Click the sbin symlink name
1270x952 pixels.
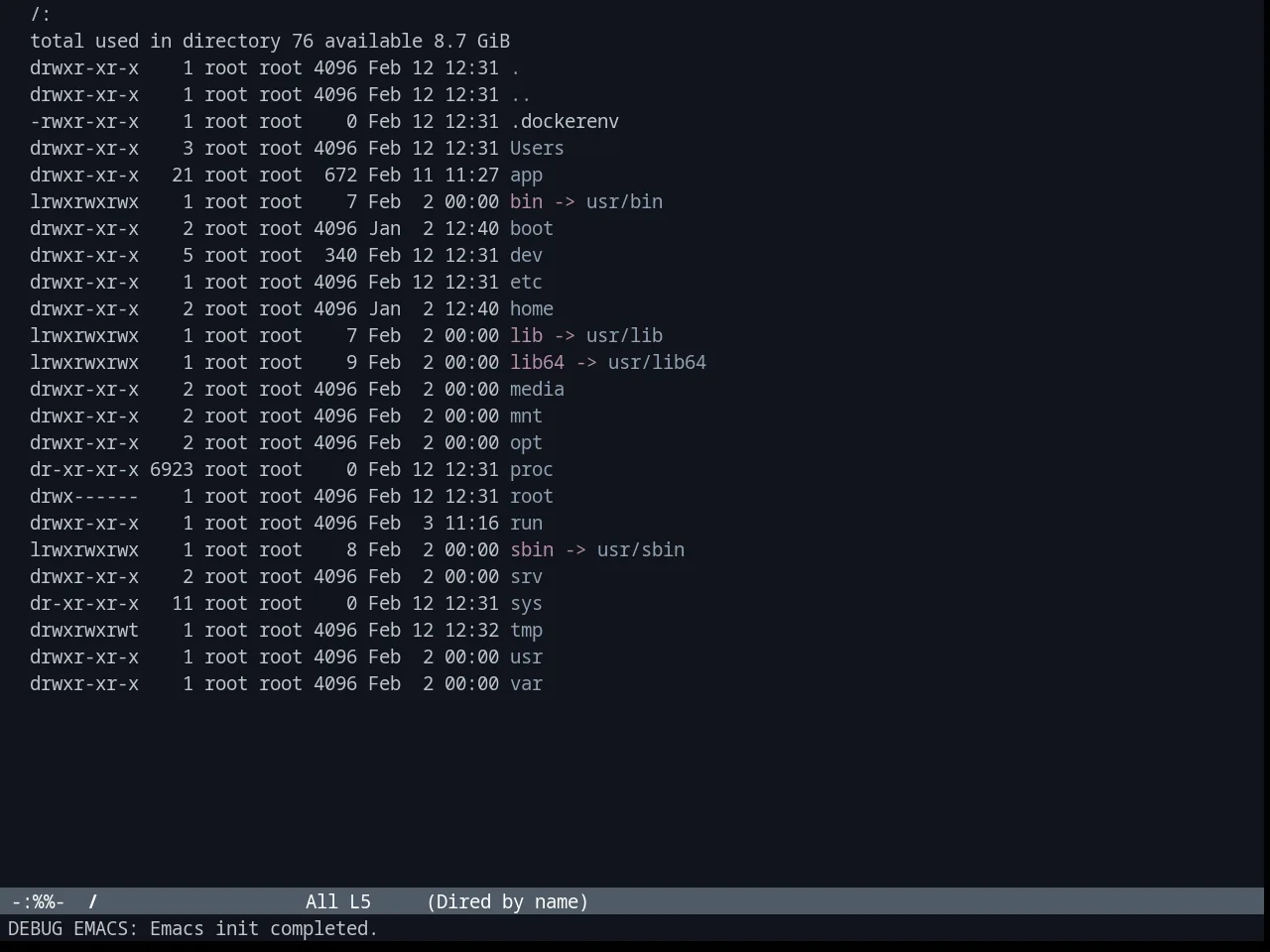(531, 549)
